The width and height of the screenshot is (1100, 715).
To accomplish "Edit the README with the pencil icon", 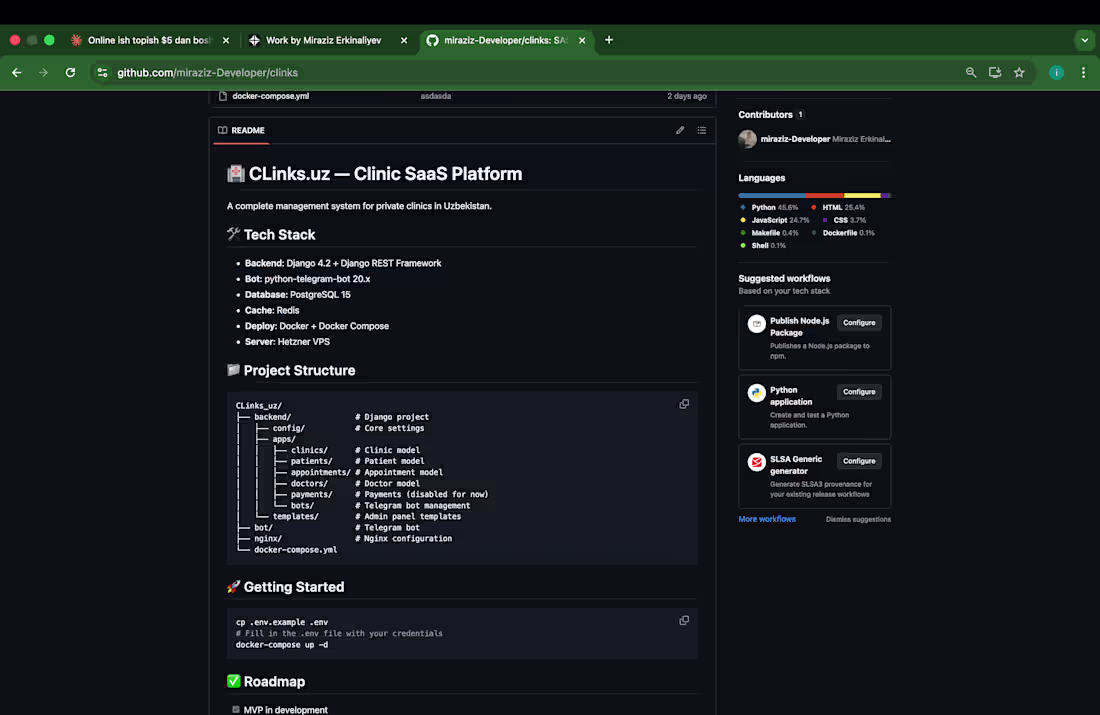I will point(680,130).
